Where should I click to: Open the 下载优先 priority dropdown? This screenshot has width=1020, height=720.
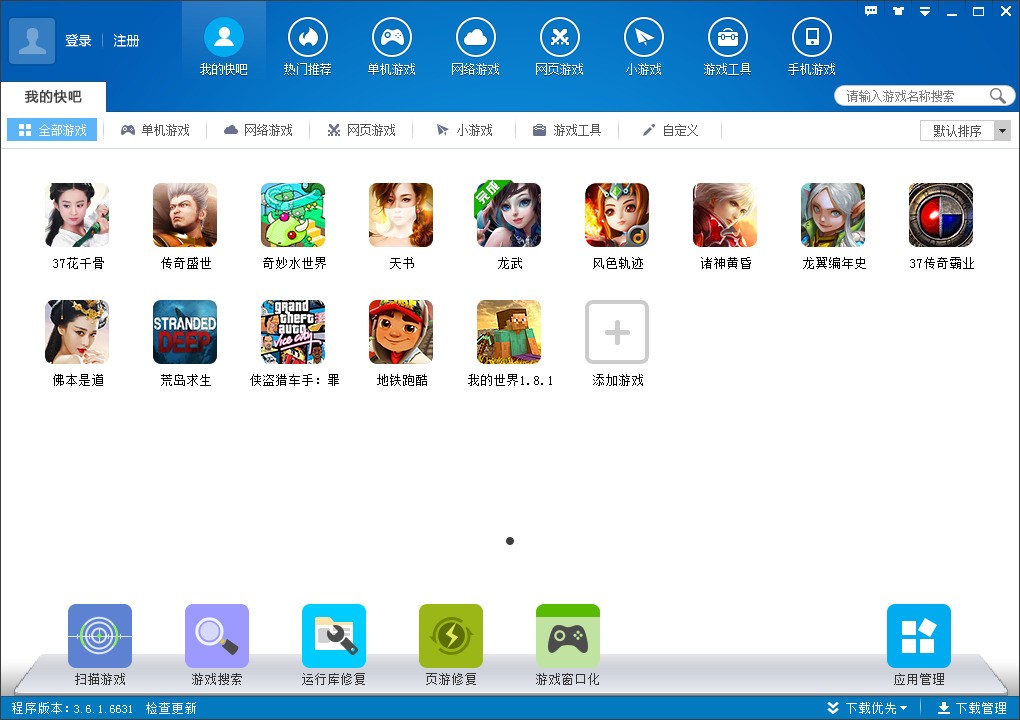pos(867,708)
